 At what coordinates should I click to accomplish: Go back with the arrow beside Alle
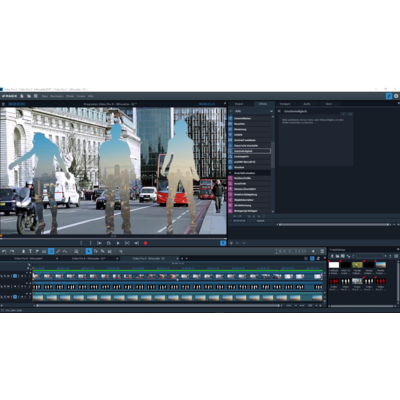pos(231,111)
